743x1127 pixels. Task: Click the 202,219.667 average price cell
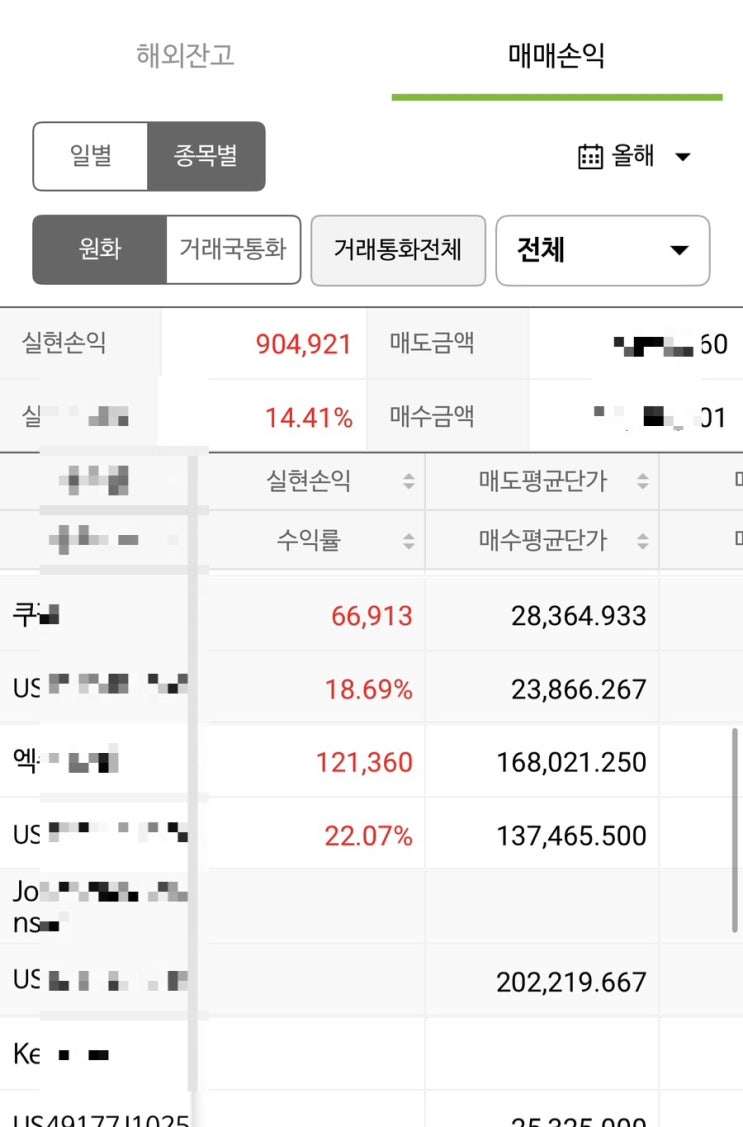point(571,982)
